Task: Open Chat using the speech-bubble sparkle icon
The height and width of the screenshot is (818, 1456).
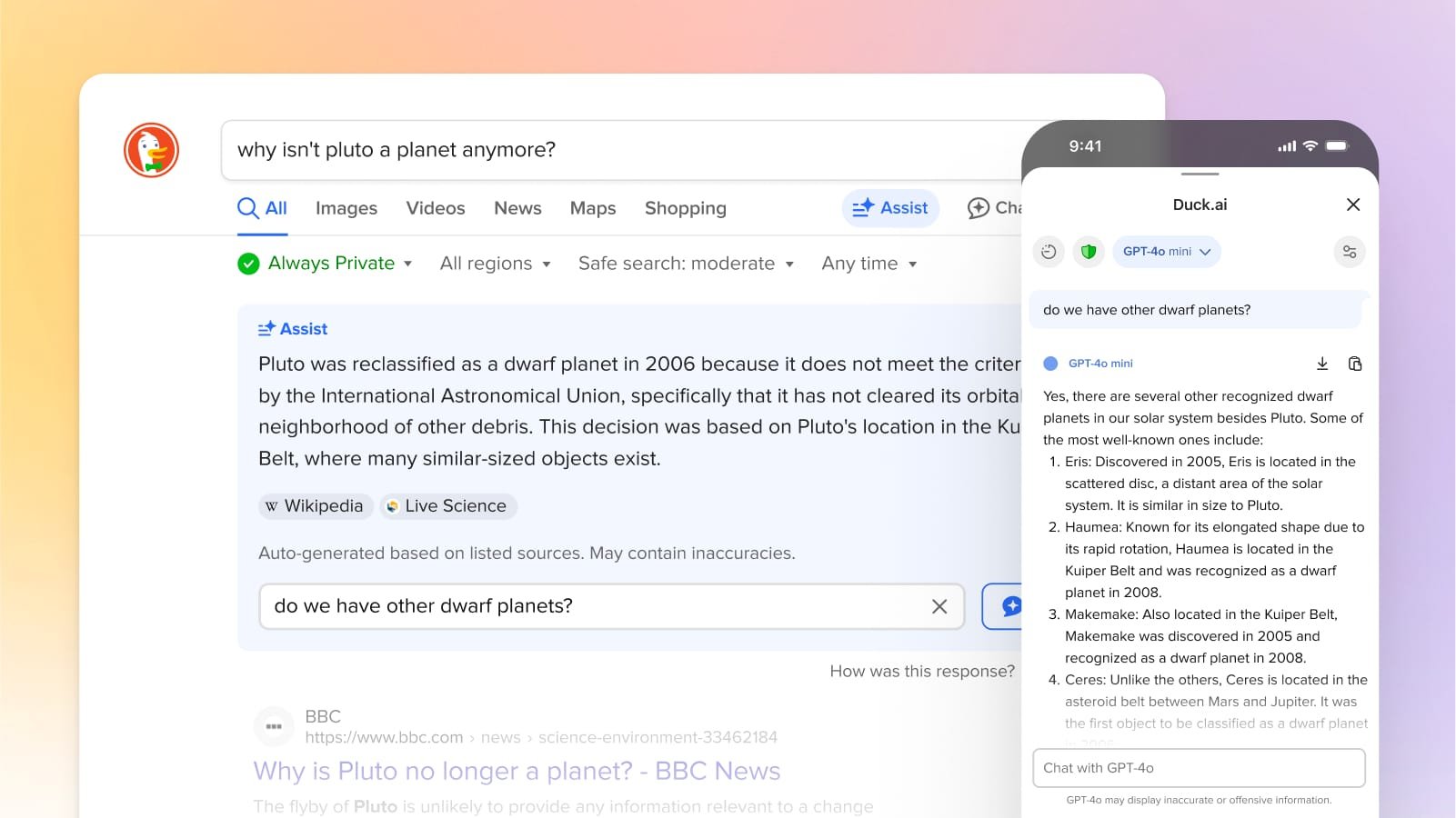Action: tap(978, 208)
